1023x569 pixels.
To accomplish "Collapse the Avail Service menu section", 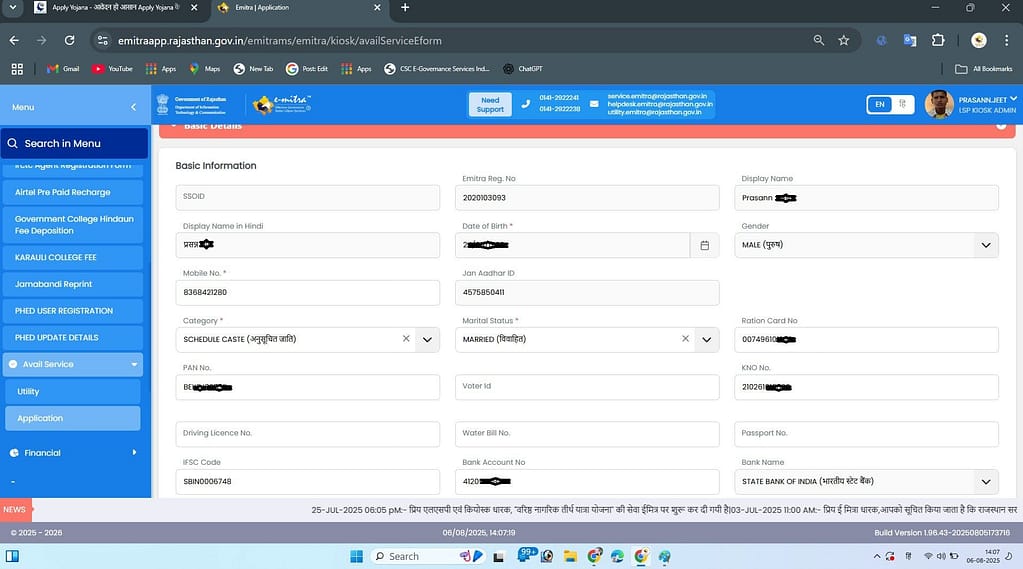I will 134,365.
